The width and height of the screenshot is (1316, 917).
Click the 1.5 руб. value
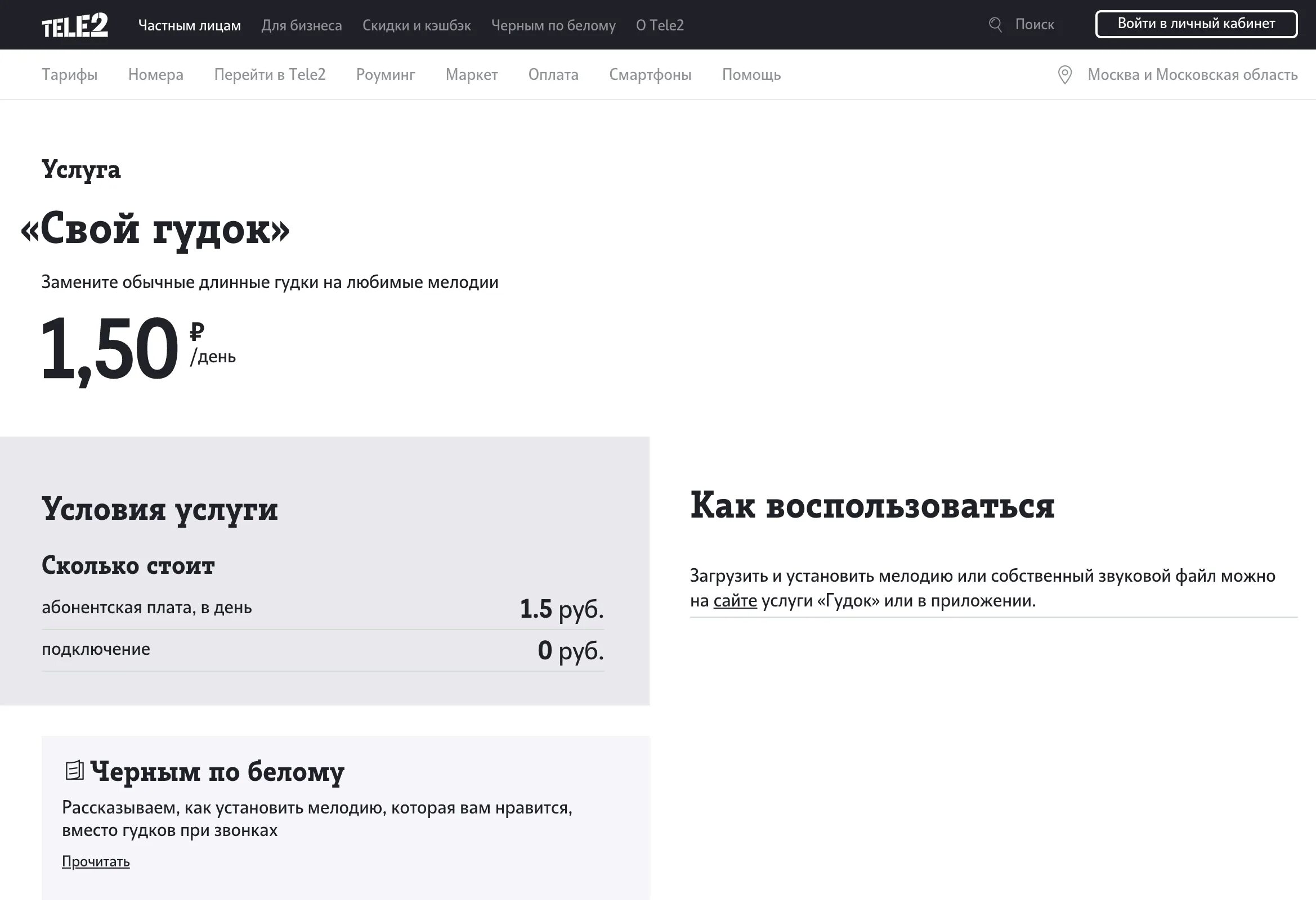[562, 608]
